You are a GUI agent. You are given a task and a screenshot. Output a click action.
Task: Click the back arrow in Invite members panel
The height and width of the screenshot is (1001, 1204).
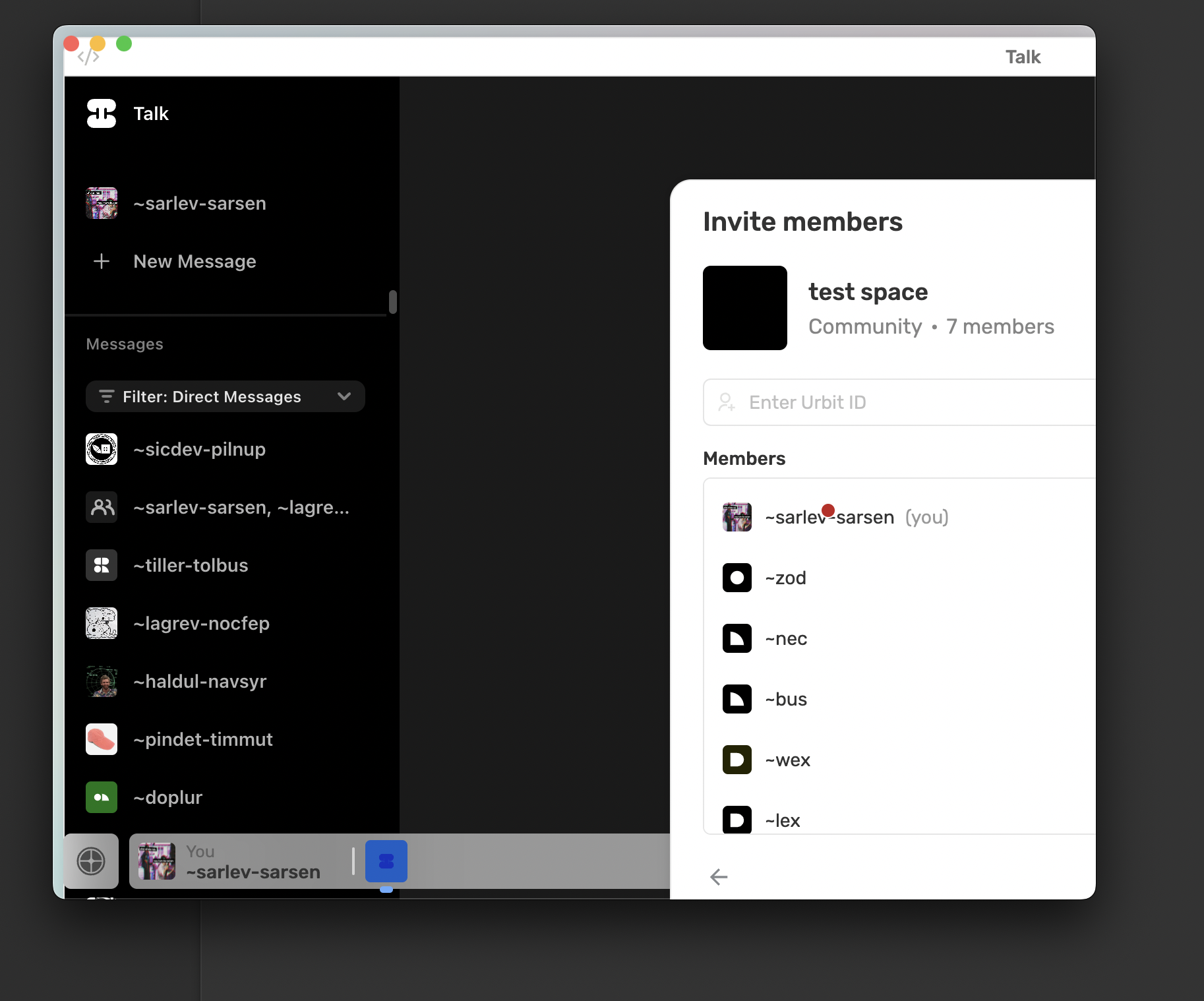pyautogui.click(x=719, y=877)
